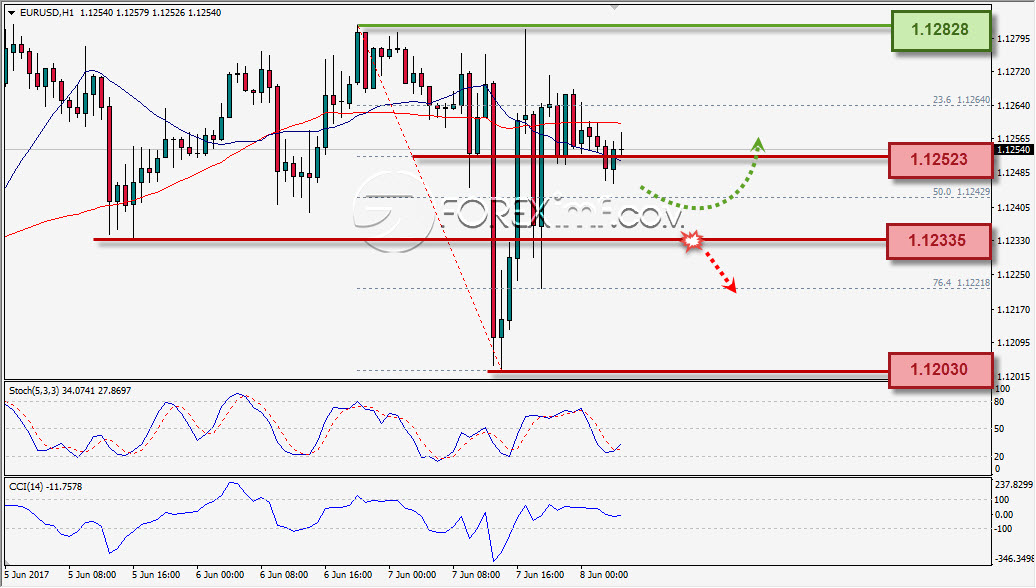Click time axis label 7 Jun 16:00
This screenshot has height=588, width=1036.
(x=540, y=575)
